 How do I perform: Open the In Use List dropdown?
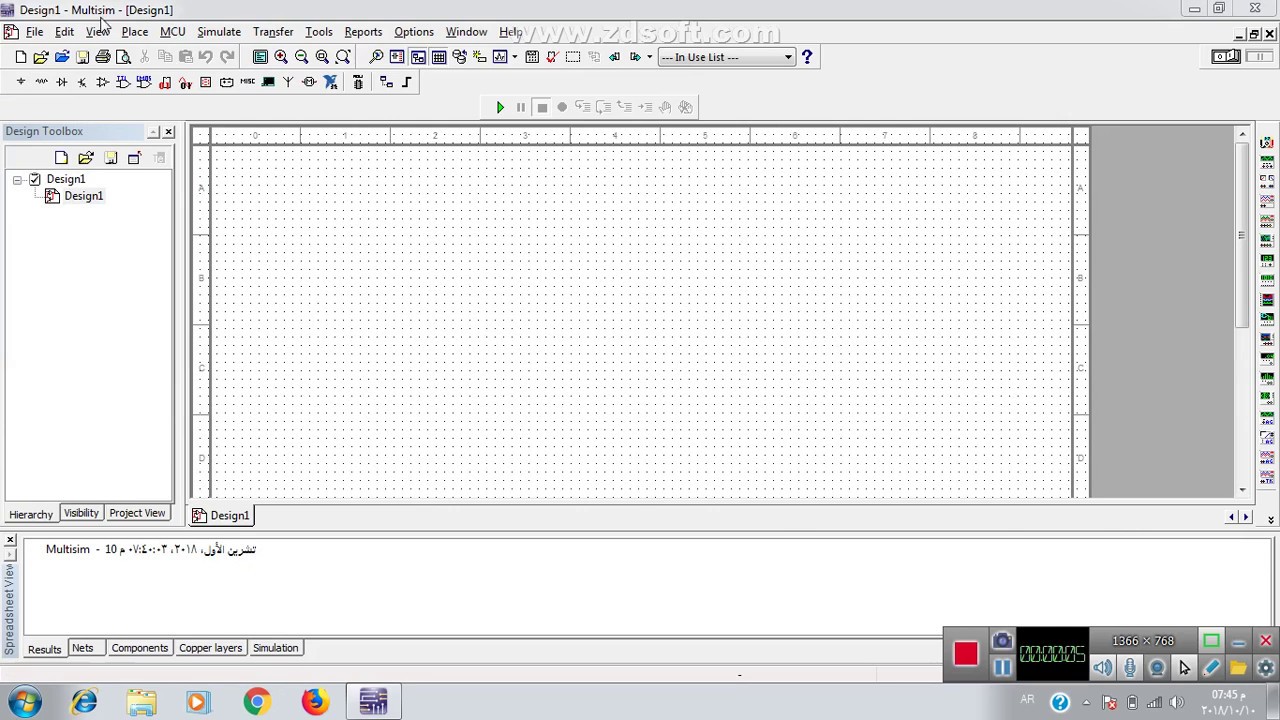(726, 57)
